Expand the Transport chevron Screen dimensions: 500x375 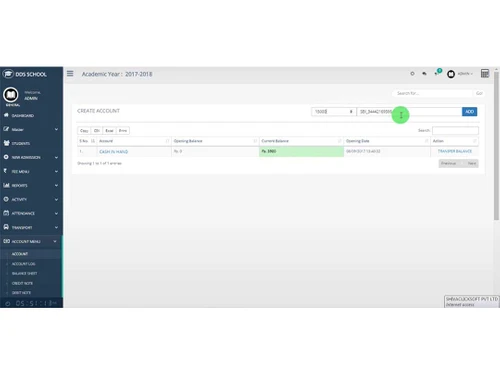(56, 227)
